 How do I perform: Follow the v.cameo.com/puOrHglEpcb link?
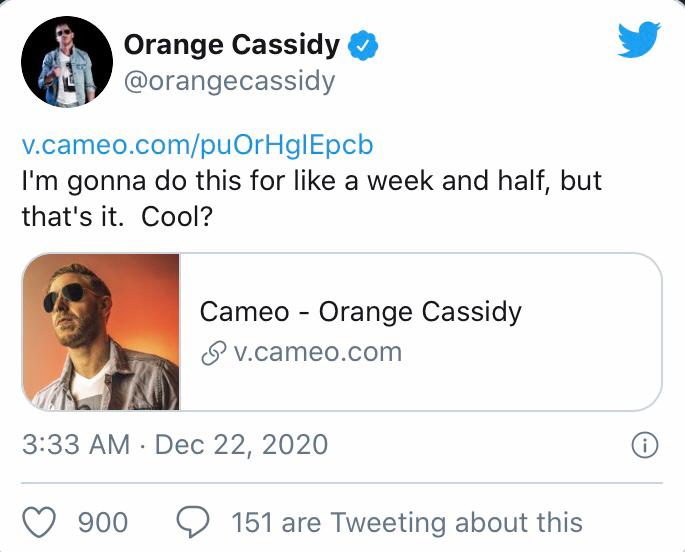197,145
